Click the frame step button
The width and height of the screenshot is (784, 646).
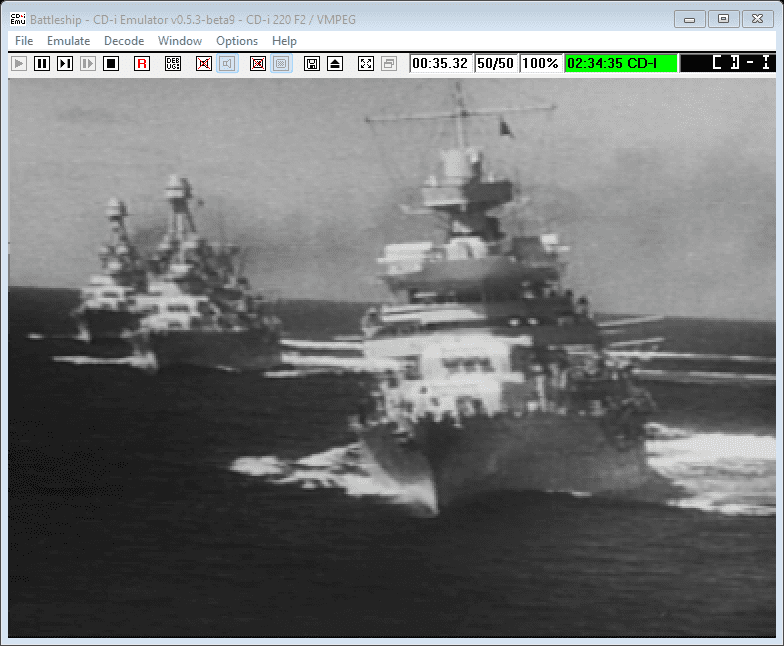point(65,63)
